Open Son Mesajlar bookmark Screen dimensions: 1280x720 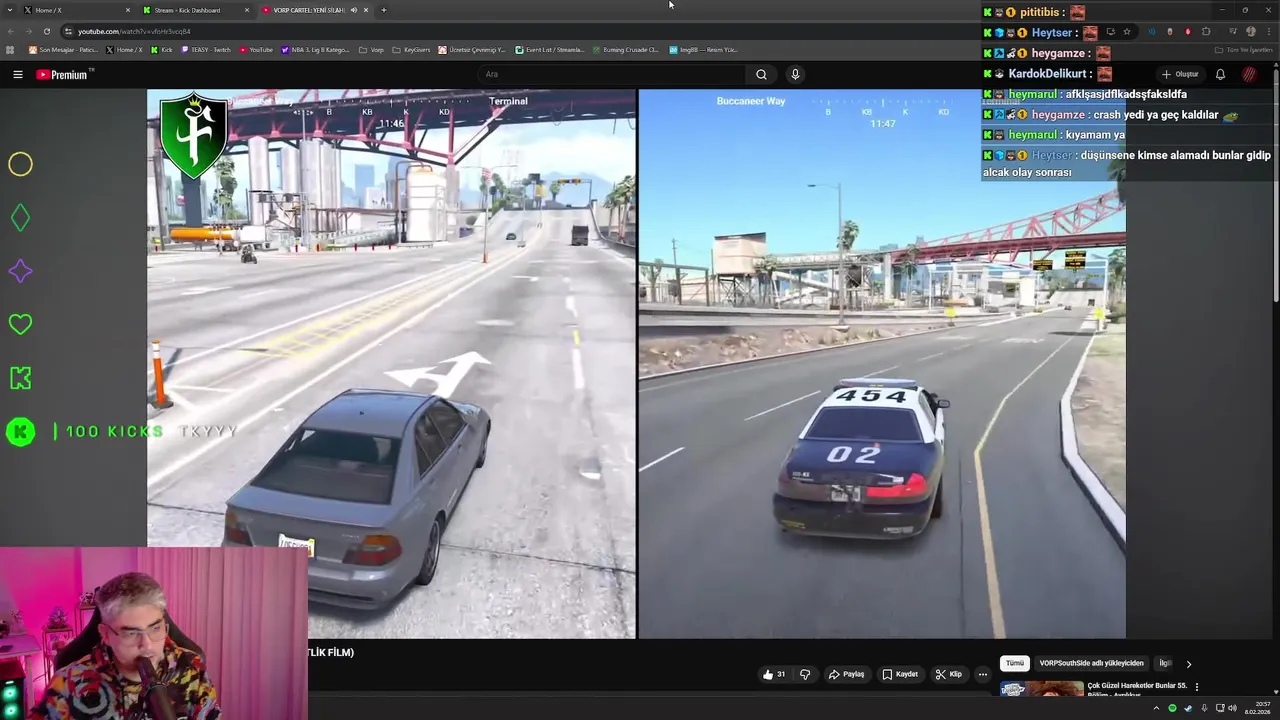point(62,49)
